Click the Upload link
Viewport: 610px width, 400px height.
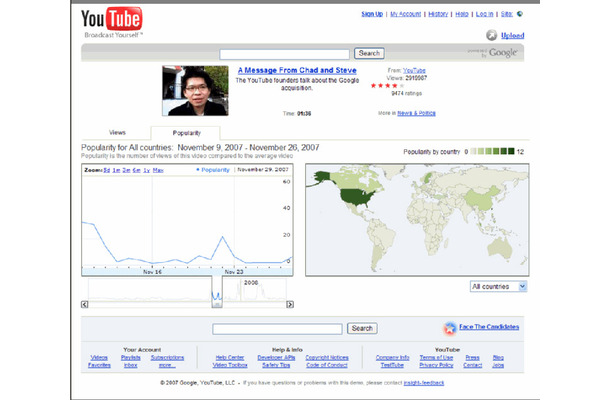[512, 35]
